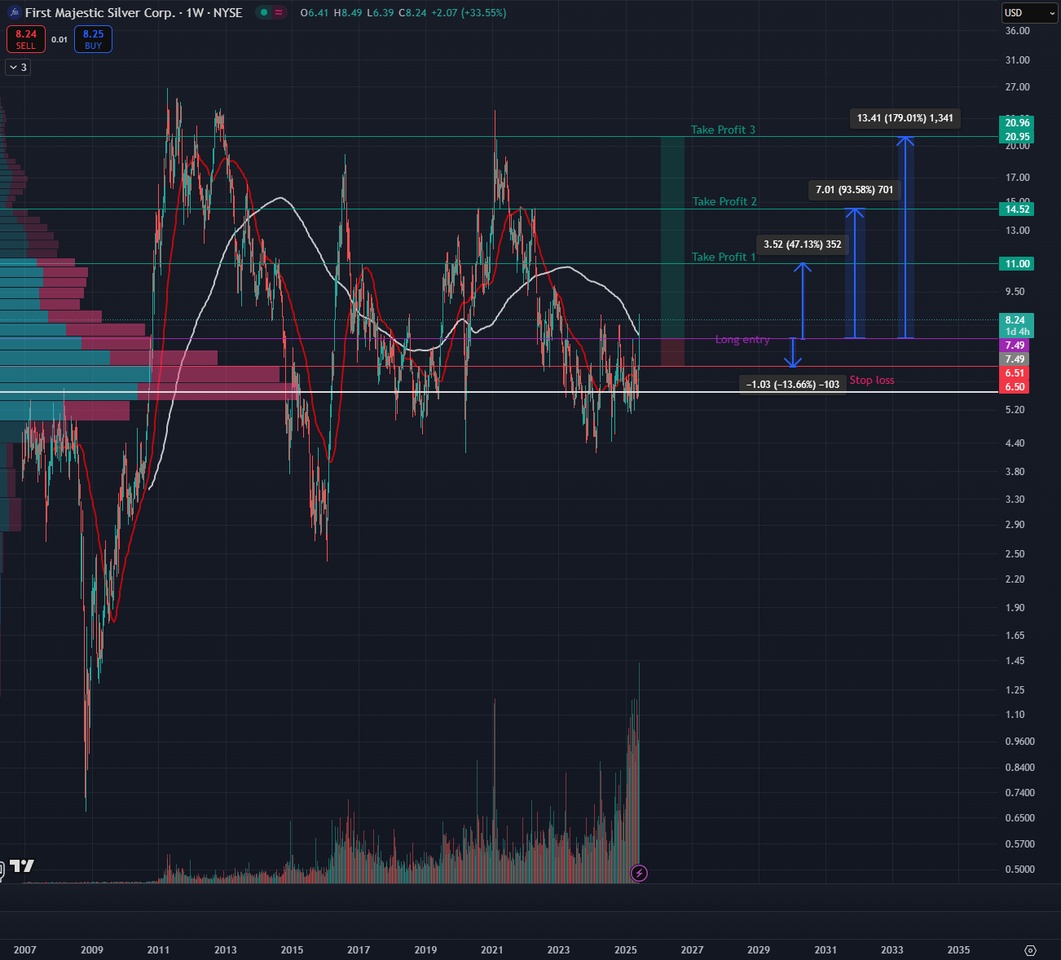Click the open value O6.41
Screen dimensions: 1061x960
click(x=314, y=13)
